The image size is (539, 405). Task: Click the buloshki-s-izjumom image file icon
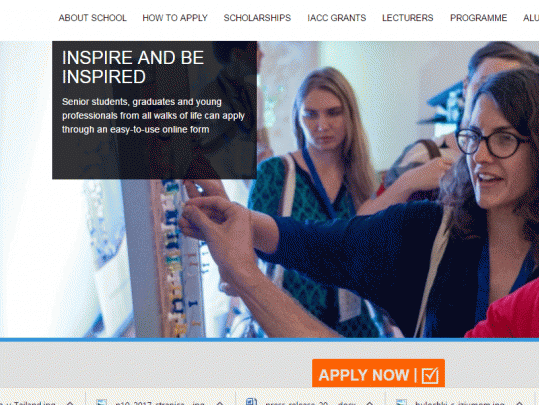402,402
